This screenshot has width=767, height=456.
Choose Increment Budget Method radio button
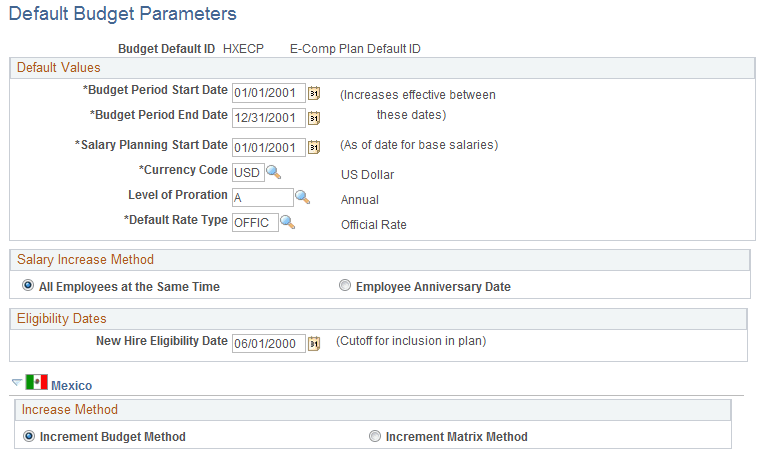pyautogui.click(x=28, y=436)
